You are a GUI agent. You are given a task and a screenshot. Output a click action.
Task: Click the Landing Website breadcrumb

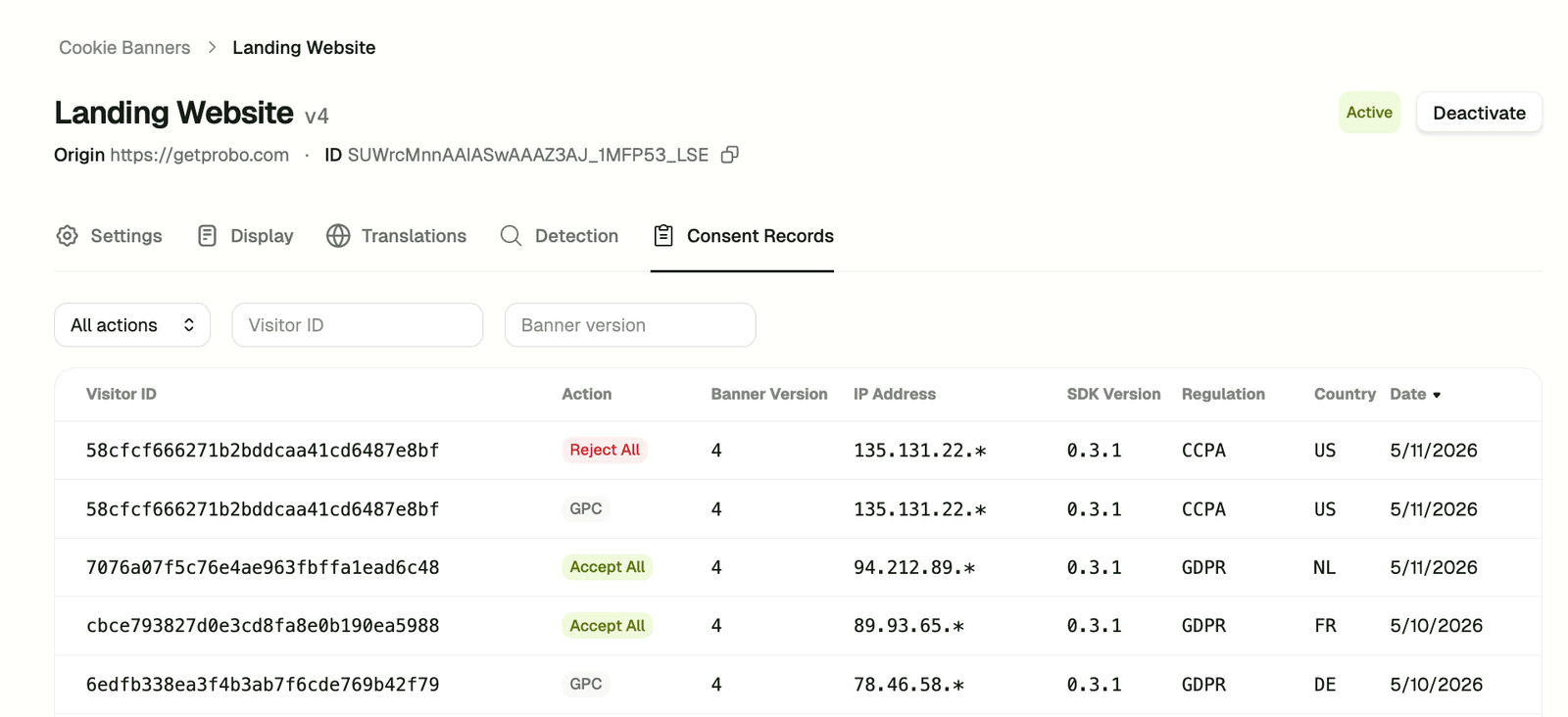pos(304,47)
